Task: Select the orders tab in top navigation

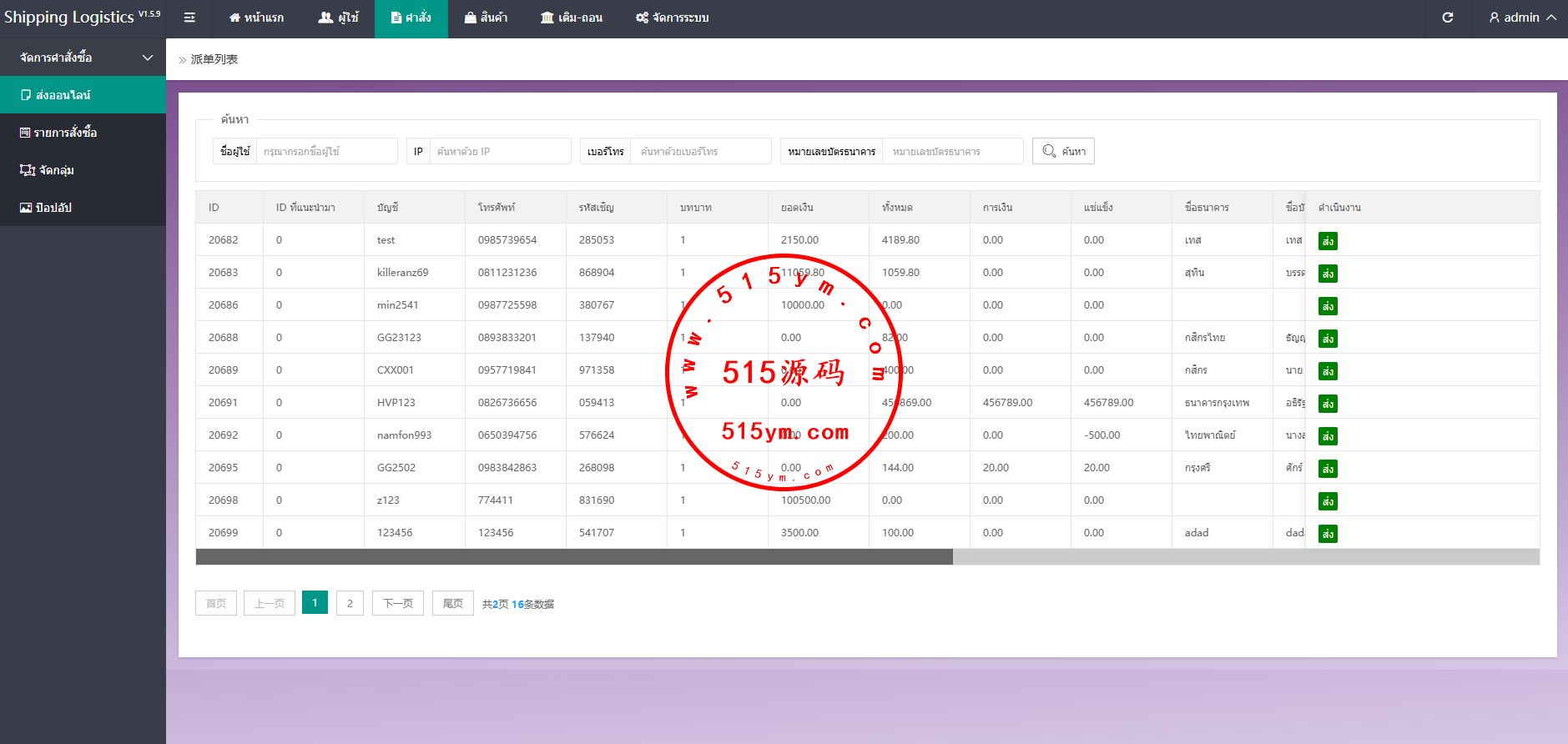Action: tap(411, 18)
